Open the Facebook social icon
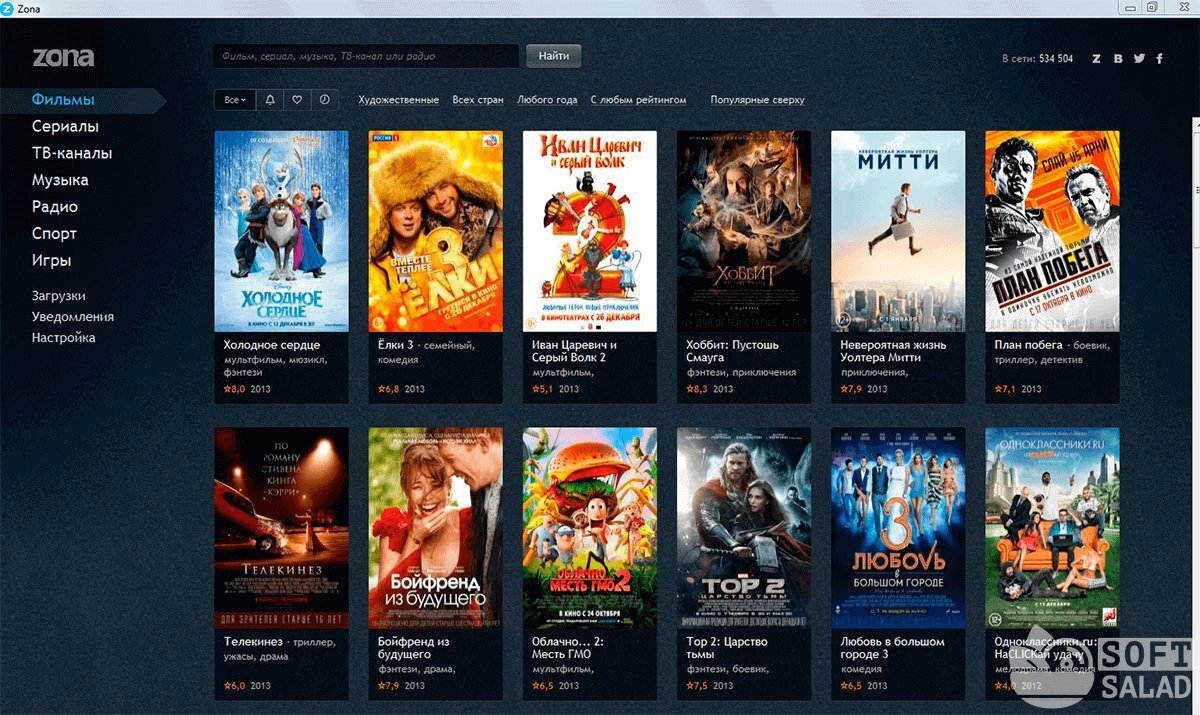 pos(1160,59)
